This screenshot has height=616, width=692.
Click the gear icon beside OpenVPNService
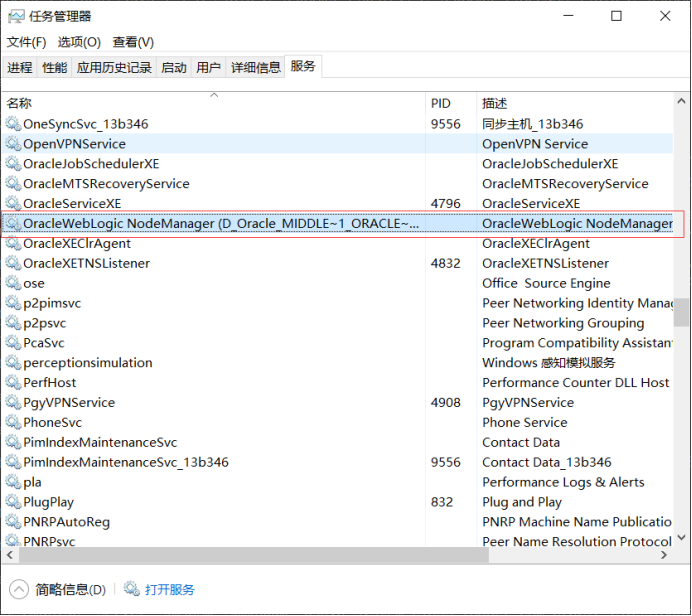[x=13, y=144]
